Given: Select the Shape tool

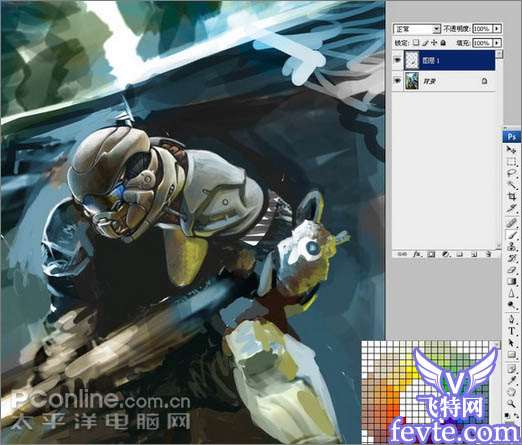Looking at the screenshot, I should click(x=511, y=354).
